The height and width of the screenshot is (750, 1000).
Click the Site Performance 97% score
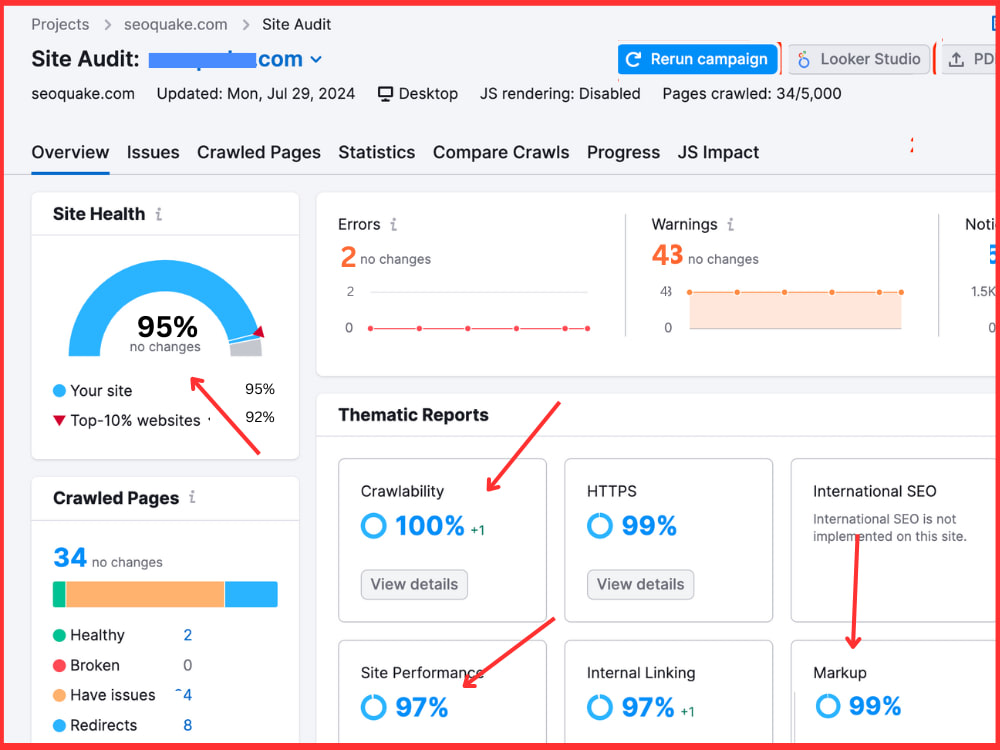coord(422,707)
